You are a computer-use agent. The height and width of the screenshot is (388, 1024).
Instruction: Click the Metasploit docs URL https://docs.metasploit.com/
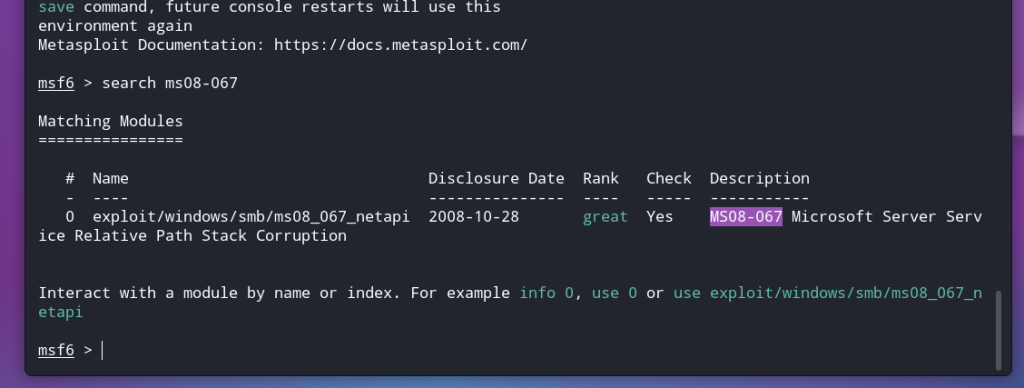[400, 45]
